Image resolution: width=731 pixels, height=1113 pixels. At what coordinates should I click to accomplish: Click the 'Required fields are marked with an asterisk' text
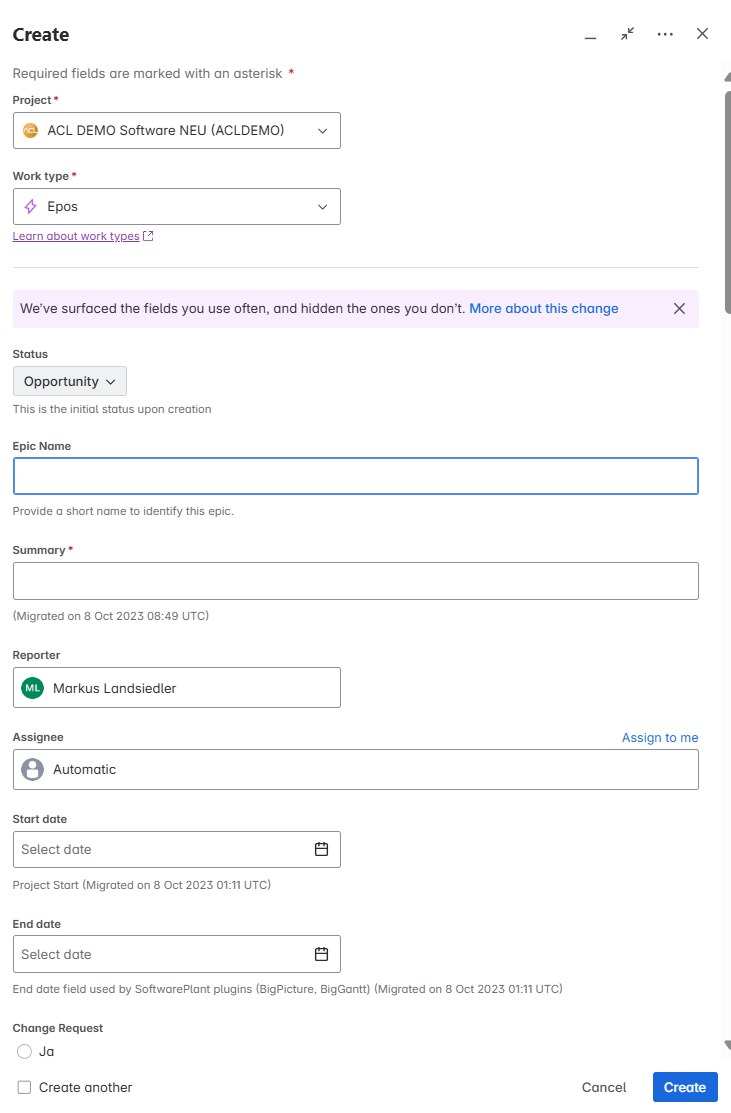[x=148, y=74]
